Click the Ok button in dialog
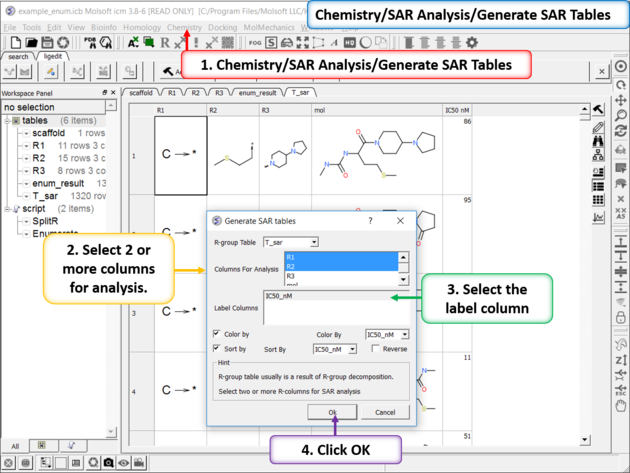This screenshot has width=630, height=473. (x=332, y=412)
